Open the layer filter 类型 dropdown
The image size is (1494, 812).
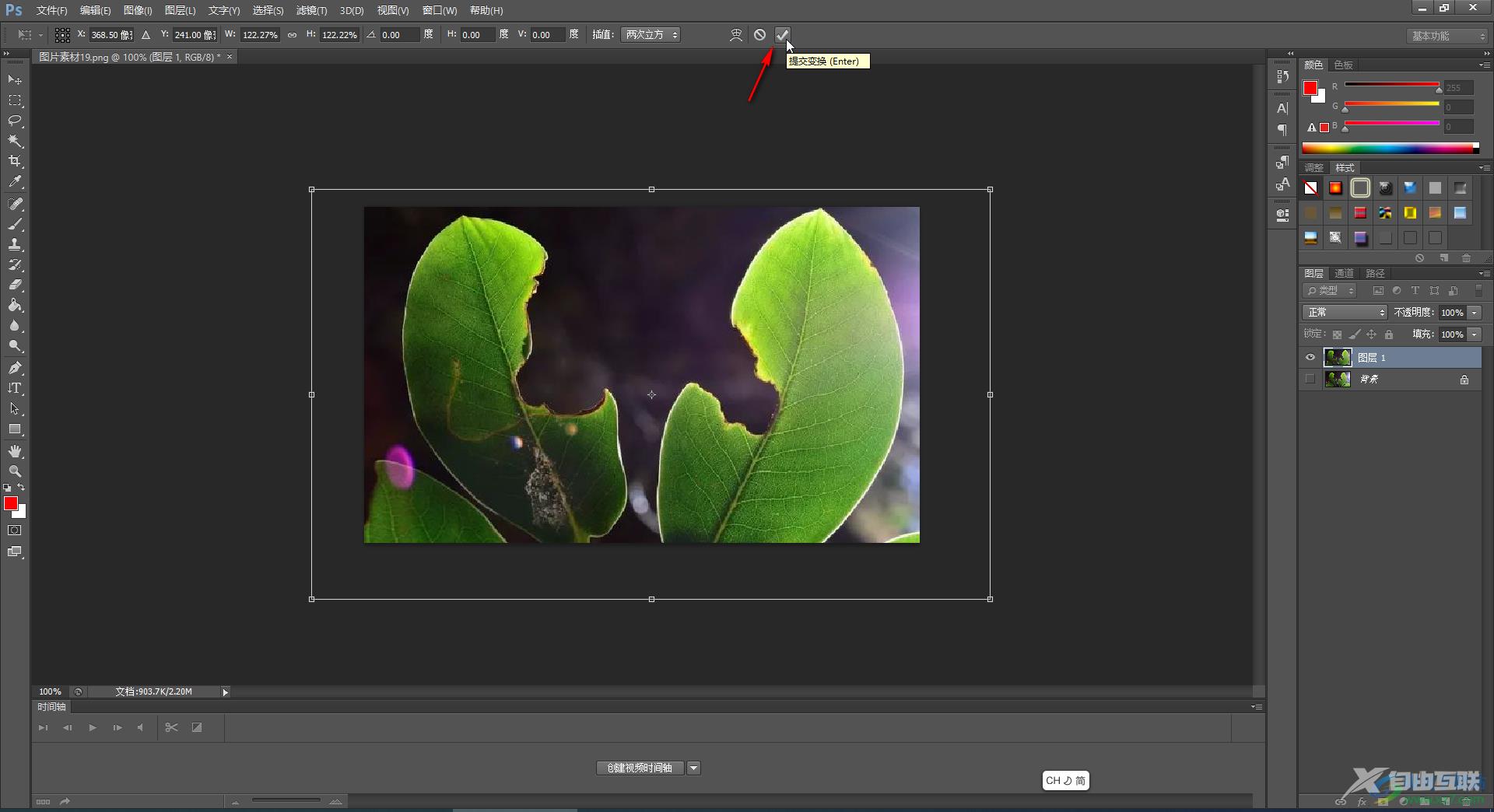1330,290
